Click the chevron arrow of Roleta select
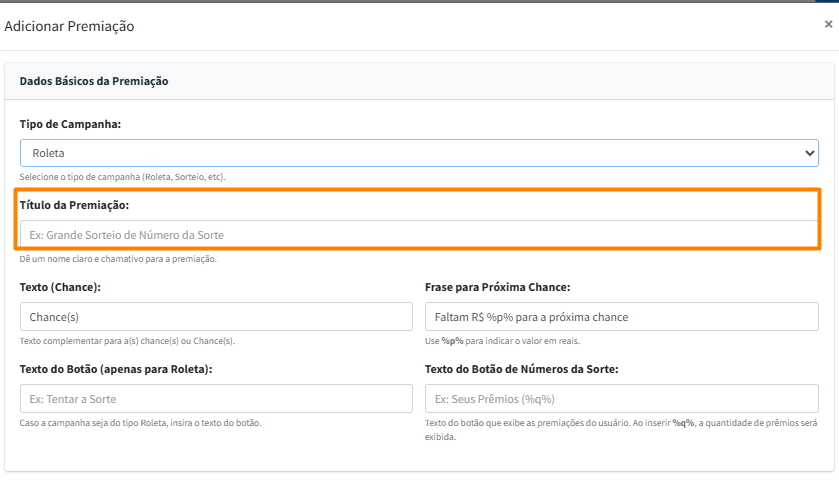 [x=809, y=153]
